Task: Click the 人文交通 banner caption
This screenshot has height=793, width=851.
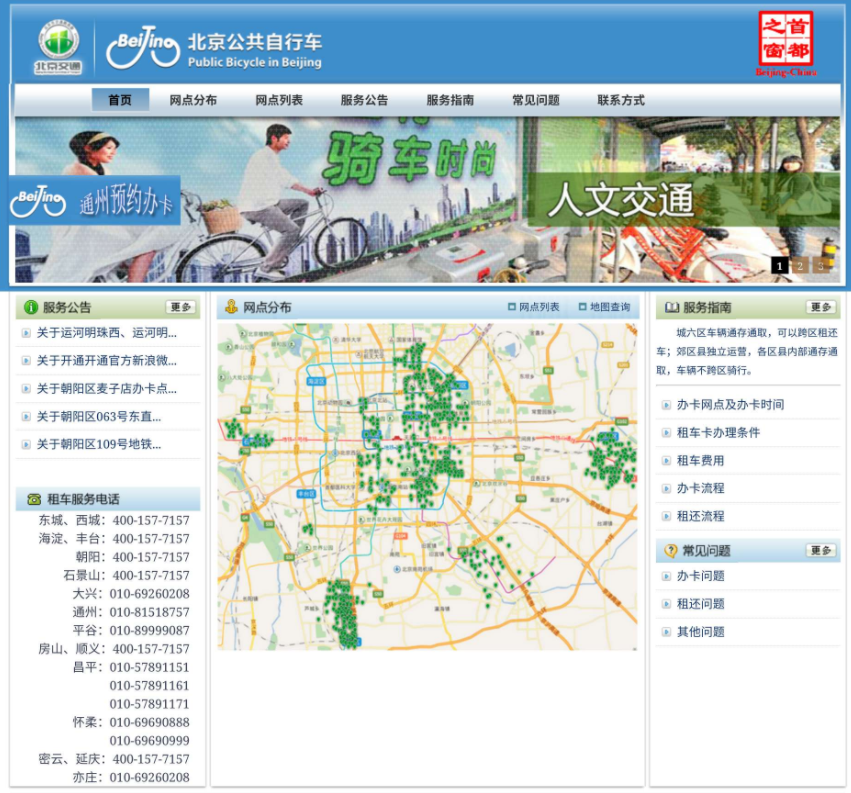Action: (x=620, y=200)
